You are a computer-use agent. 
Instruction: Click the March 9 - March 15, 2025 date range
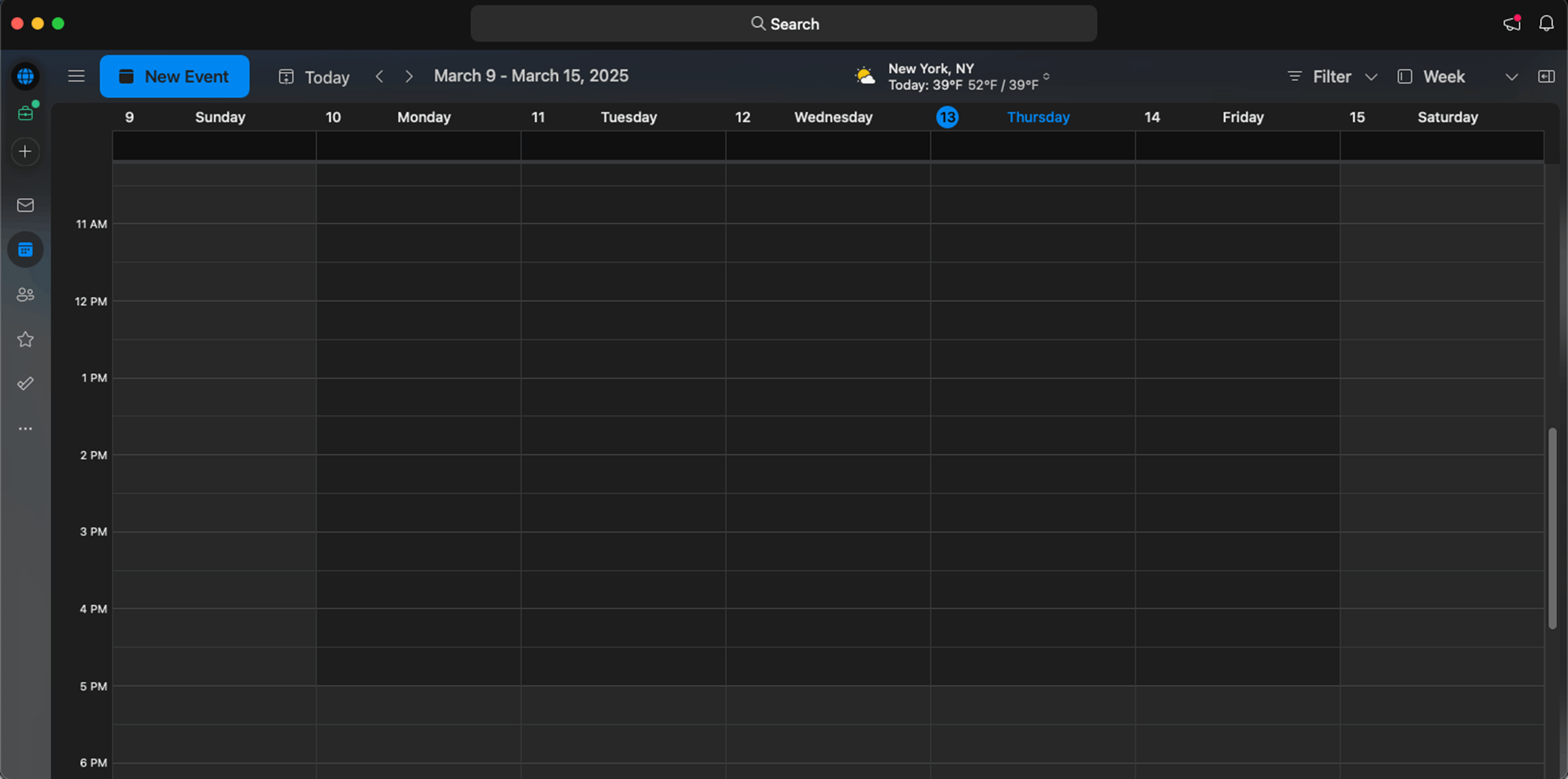pyautogui.click(x=531, y=76)
